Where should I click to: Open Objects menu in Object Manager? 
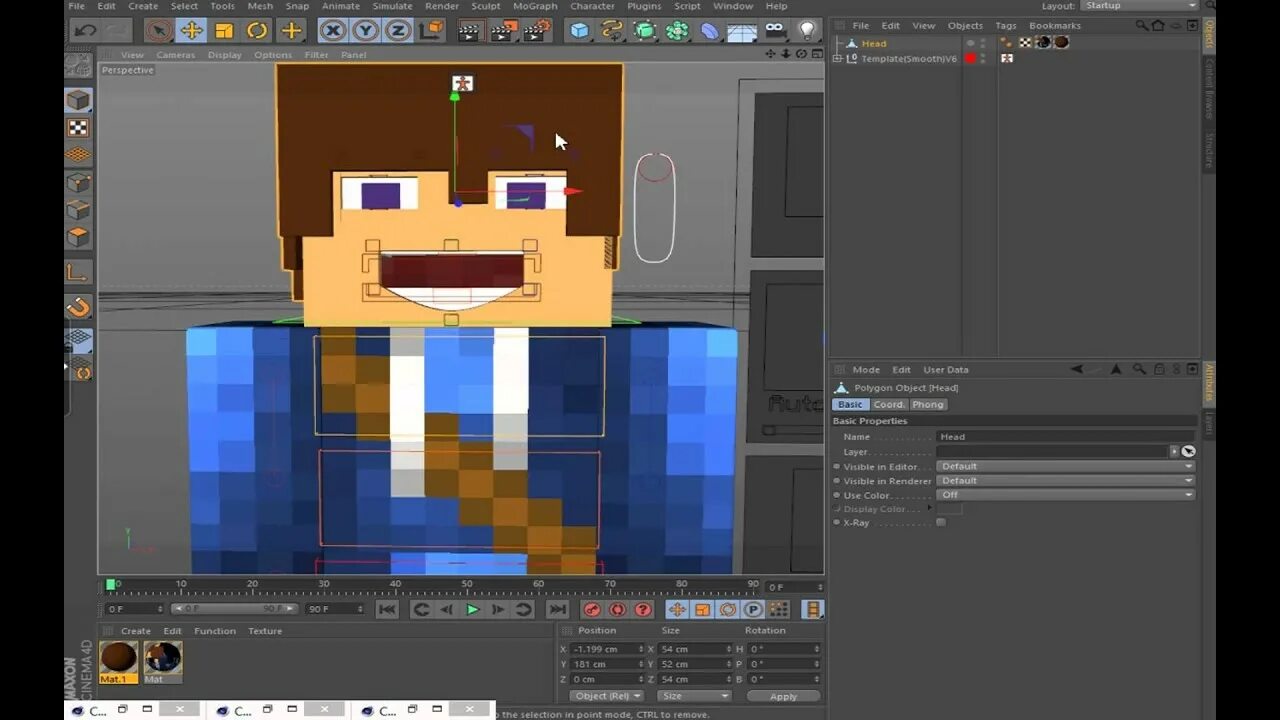click(965, 26)
